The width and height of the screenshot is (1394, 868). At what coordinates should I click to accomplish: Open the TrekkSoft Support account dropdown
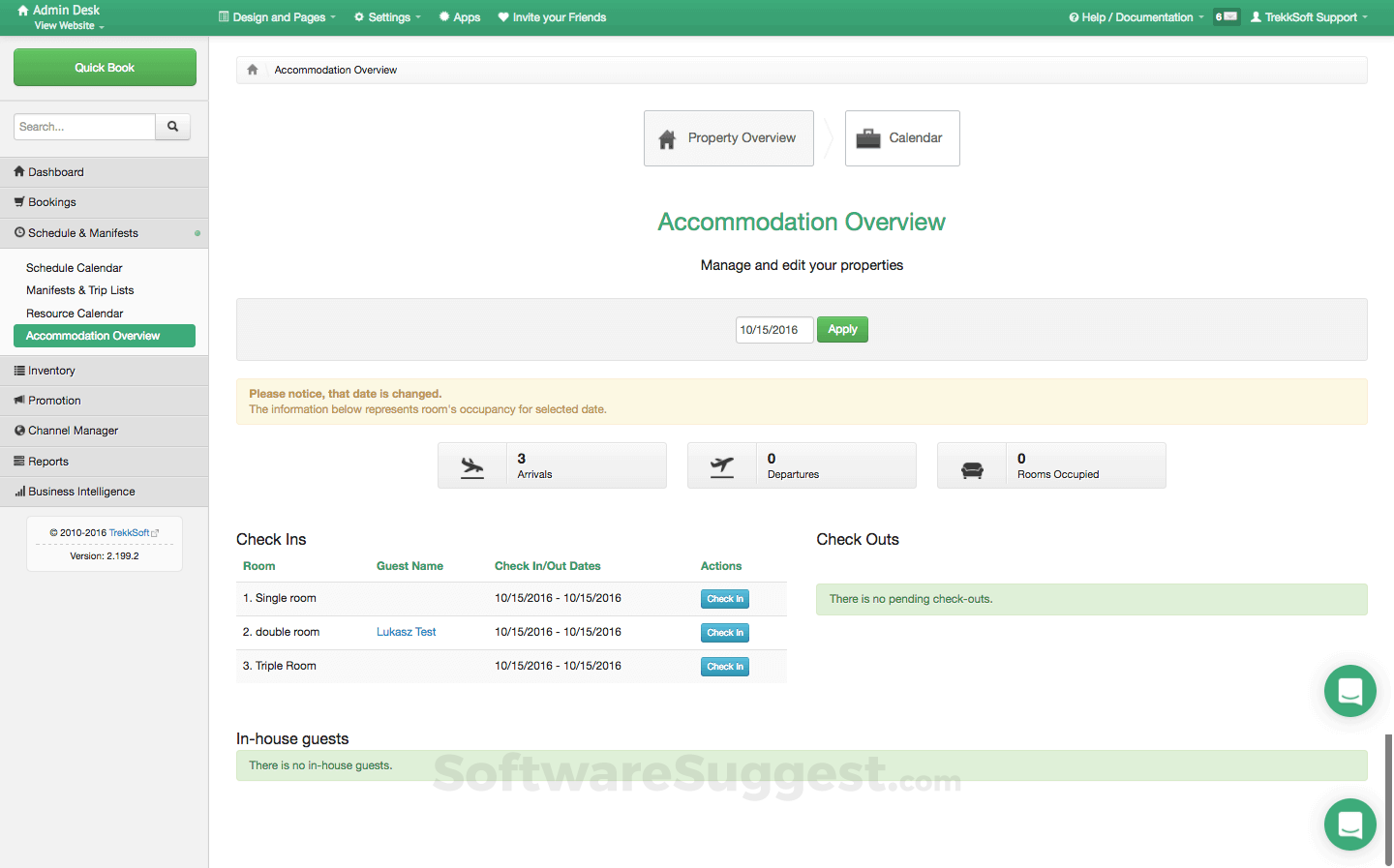pos(1308,16)
